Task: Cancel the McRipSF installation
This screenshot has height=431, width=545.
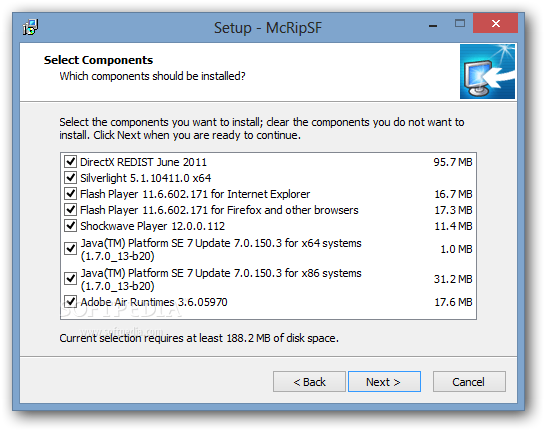Action: [x=469, y=382]
